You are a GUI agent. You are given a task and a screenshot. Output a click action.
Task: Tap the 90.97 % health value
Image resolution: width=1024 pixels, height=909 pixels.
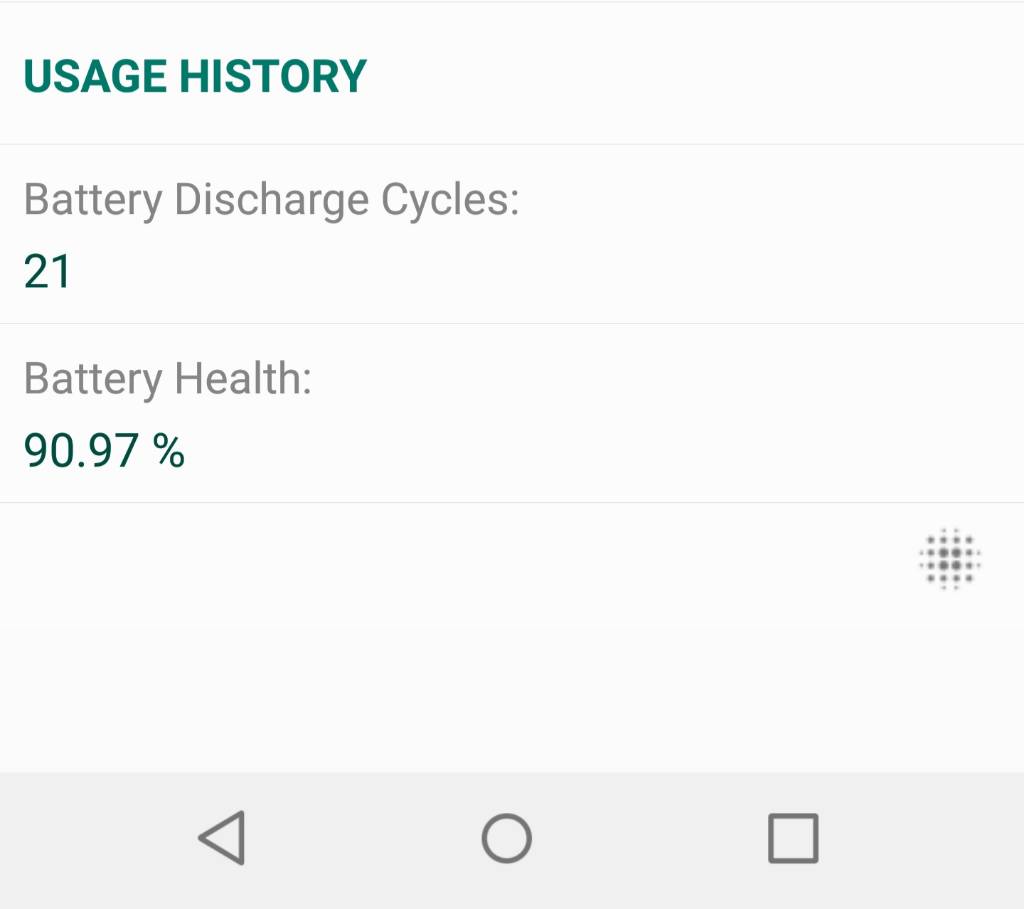click(x=104, y=451)
